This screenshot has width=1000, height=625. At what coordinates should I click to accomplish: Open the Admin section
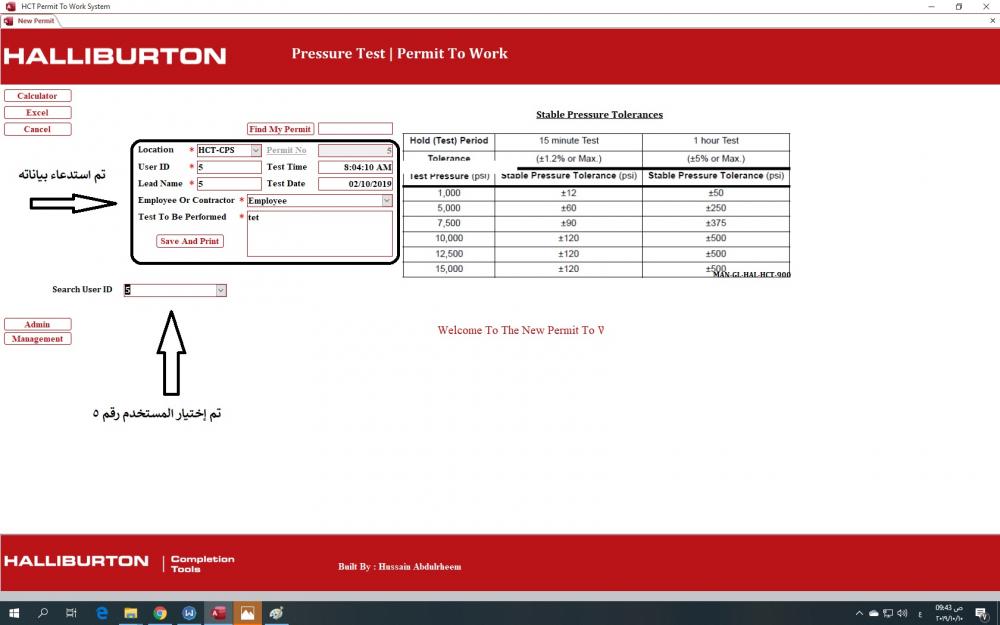[x=38, y=324]
